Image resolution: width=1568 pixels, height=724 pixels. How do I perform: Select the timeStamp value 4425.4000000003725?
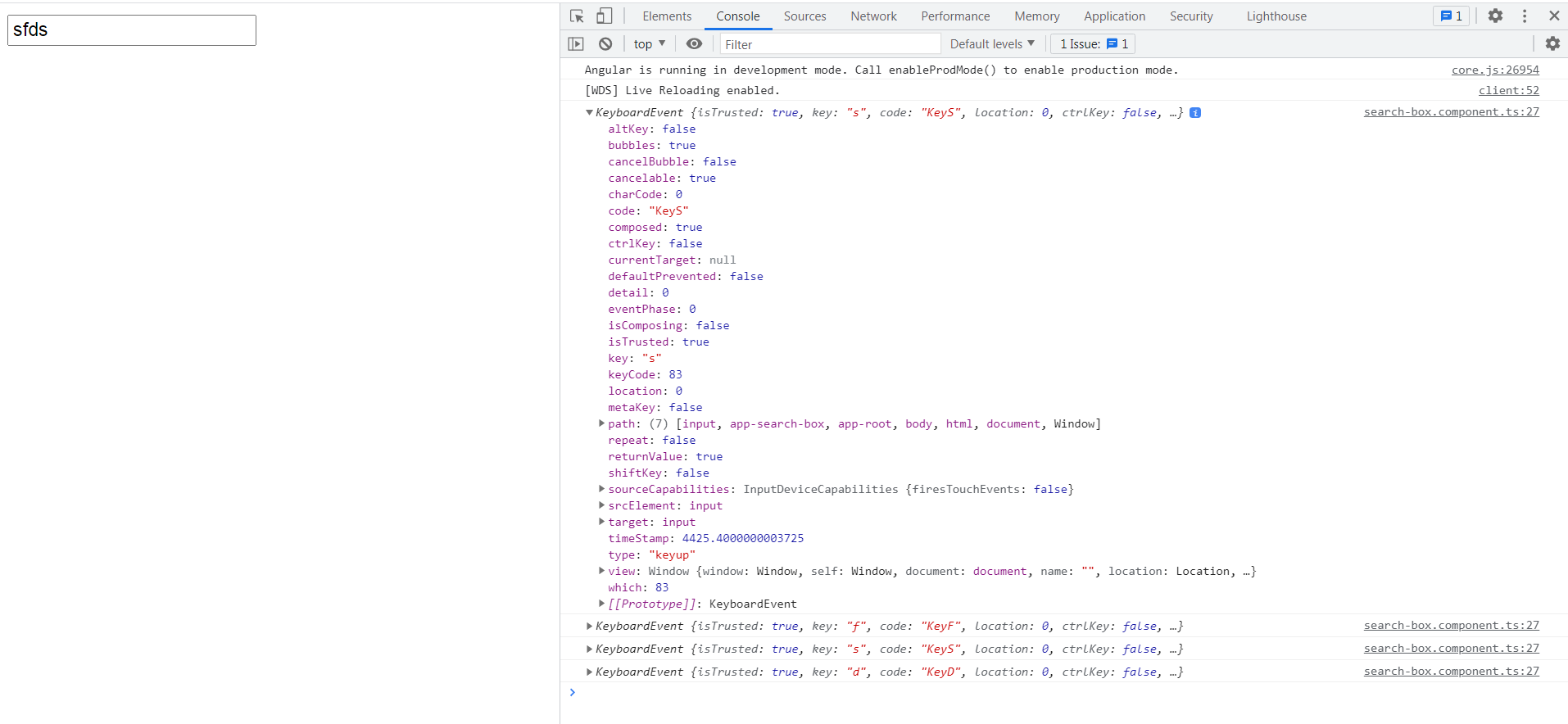[x=743, y=539]
